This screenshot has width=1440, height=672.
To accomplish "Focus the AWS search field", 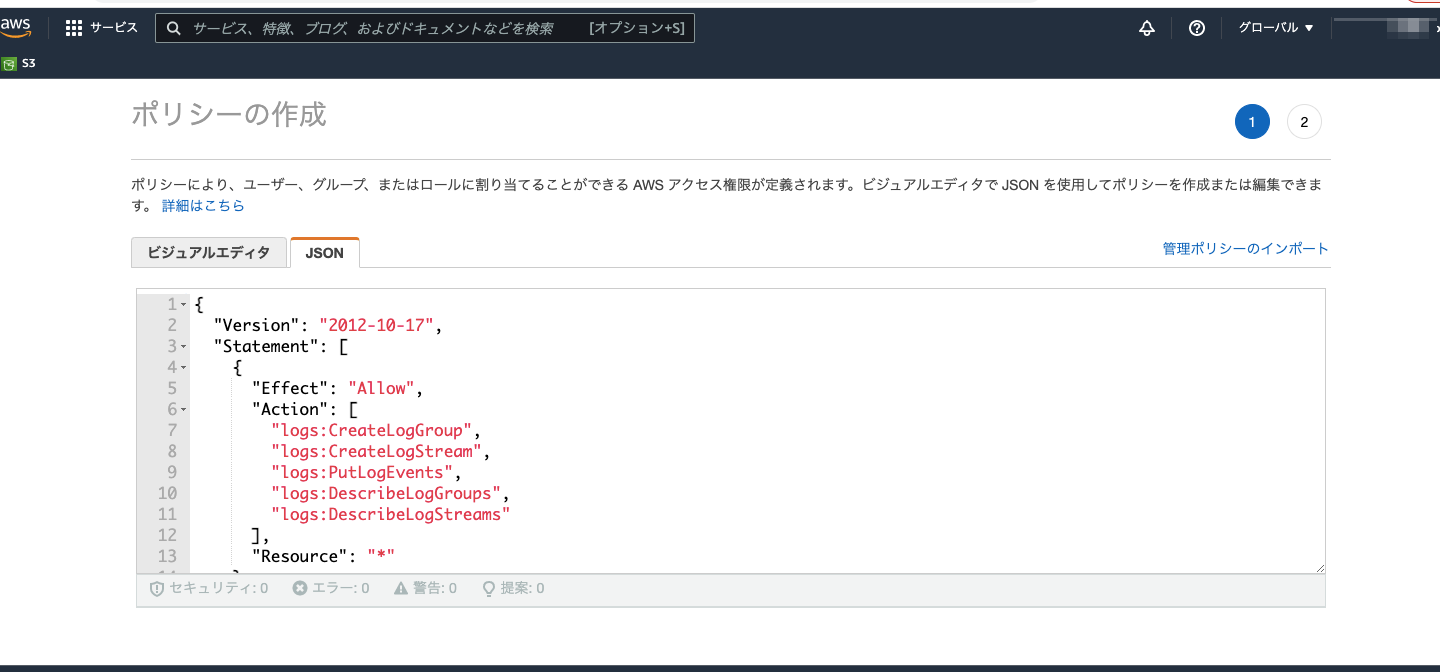I will [424, 28].
